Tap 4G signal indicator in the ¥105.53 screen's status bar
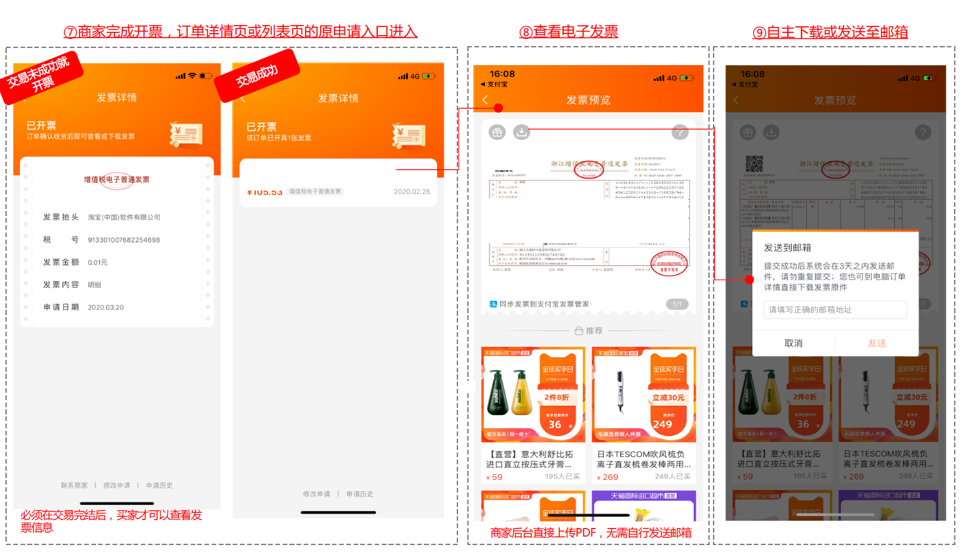The width and height of the screenshot is (962, 553). coord(415,77)
